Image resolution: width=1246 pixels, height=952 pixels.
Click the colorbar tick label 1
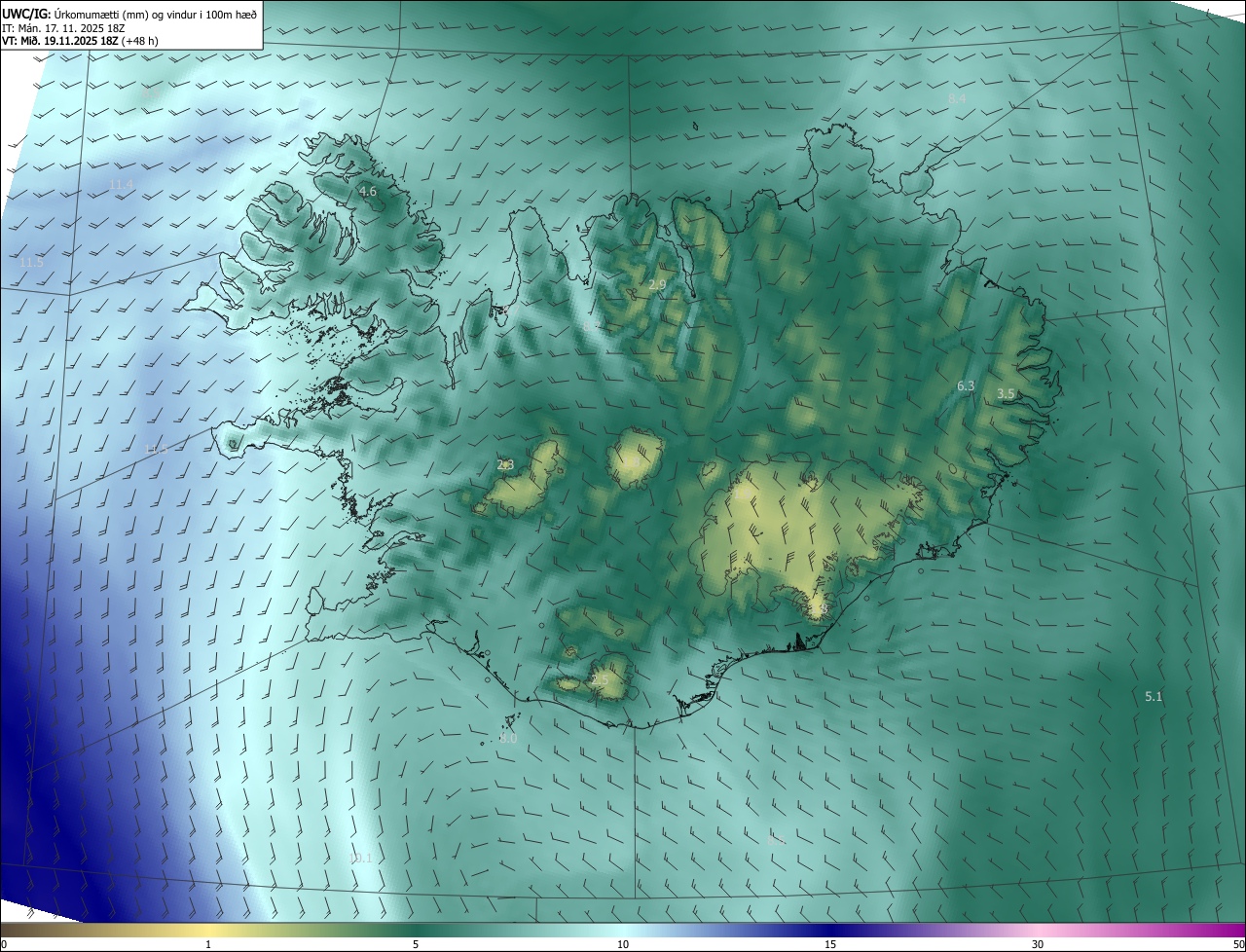[x=208, y=944]
